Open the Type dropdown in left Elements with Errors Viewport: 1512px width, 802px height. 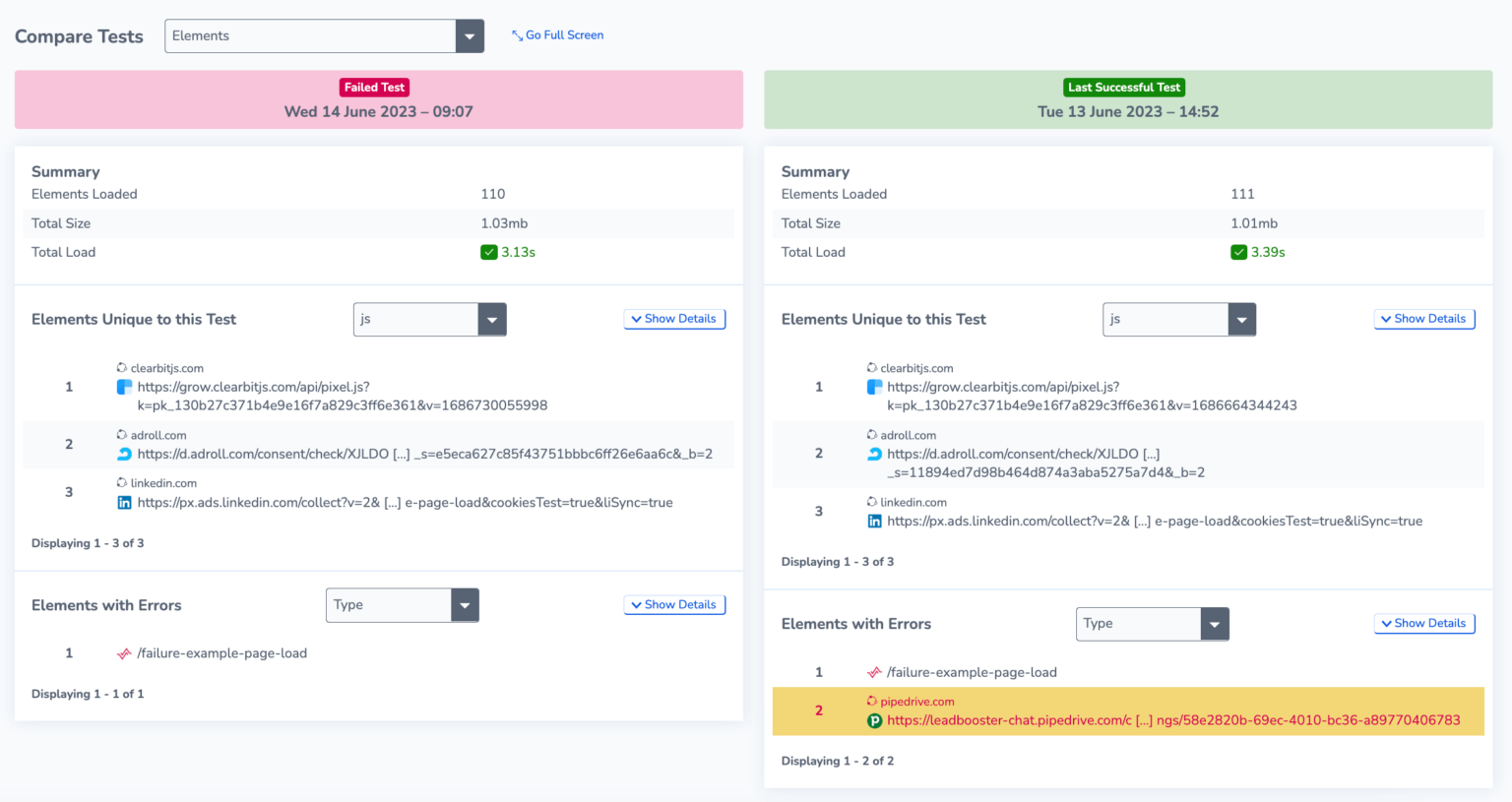pos(464,604)
